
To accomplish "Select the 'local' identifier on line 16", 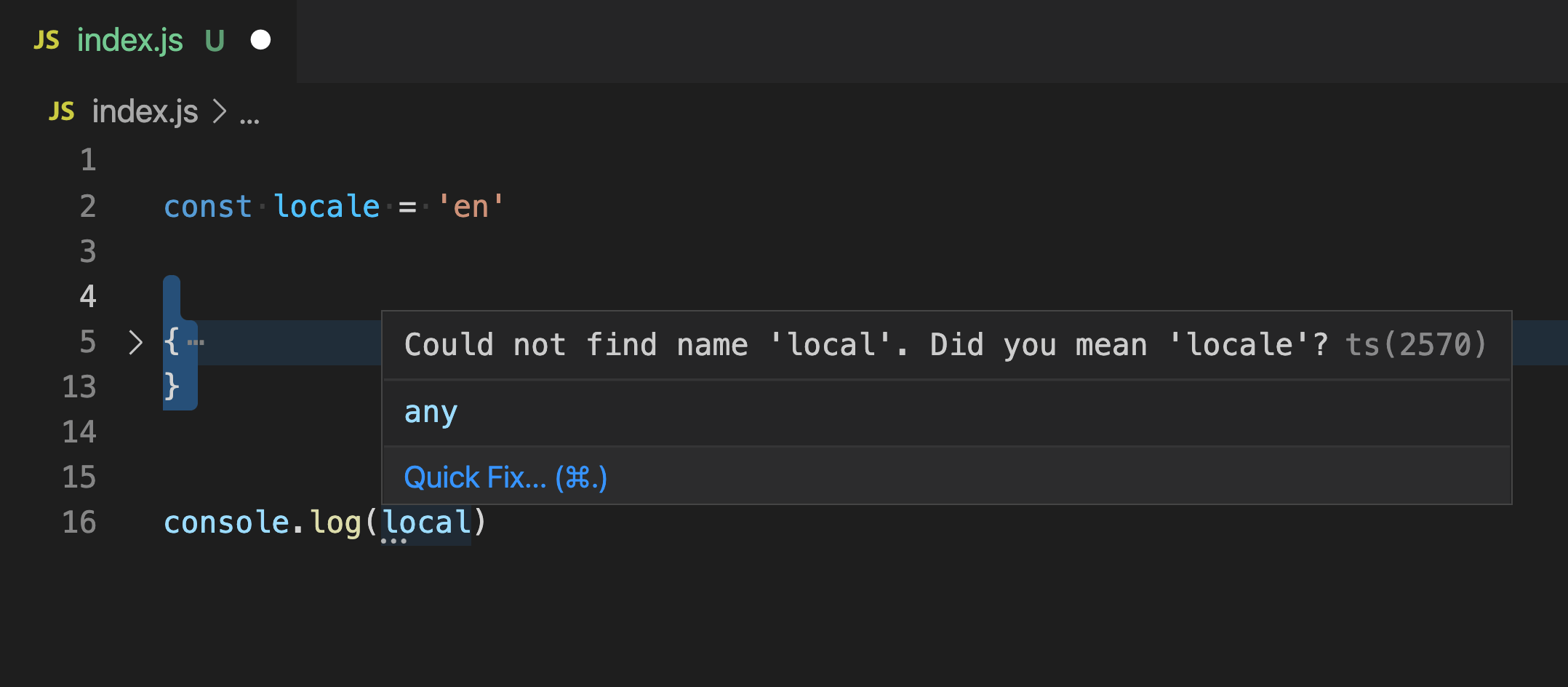I will click(425, 521).
